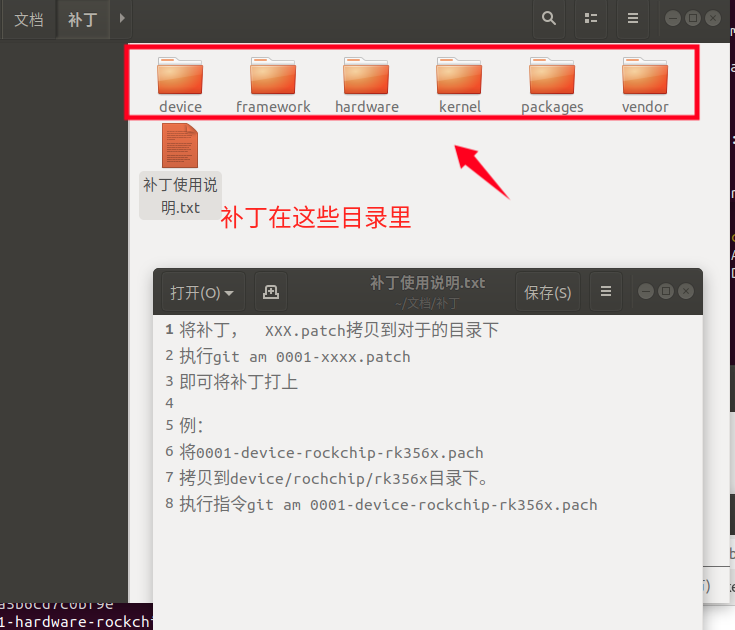Expand the 打开(O) dropdown
The width and height of the screenshot is (735, 630).
(203, 292)
